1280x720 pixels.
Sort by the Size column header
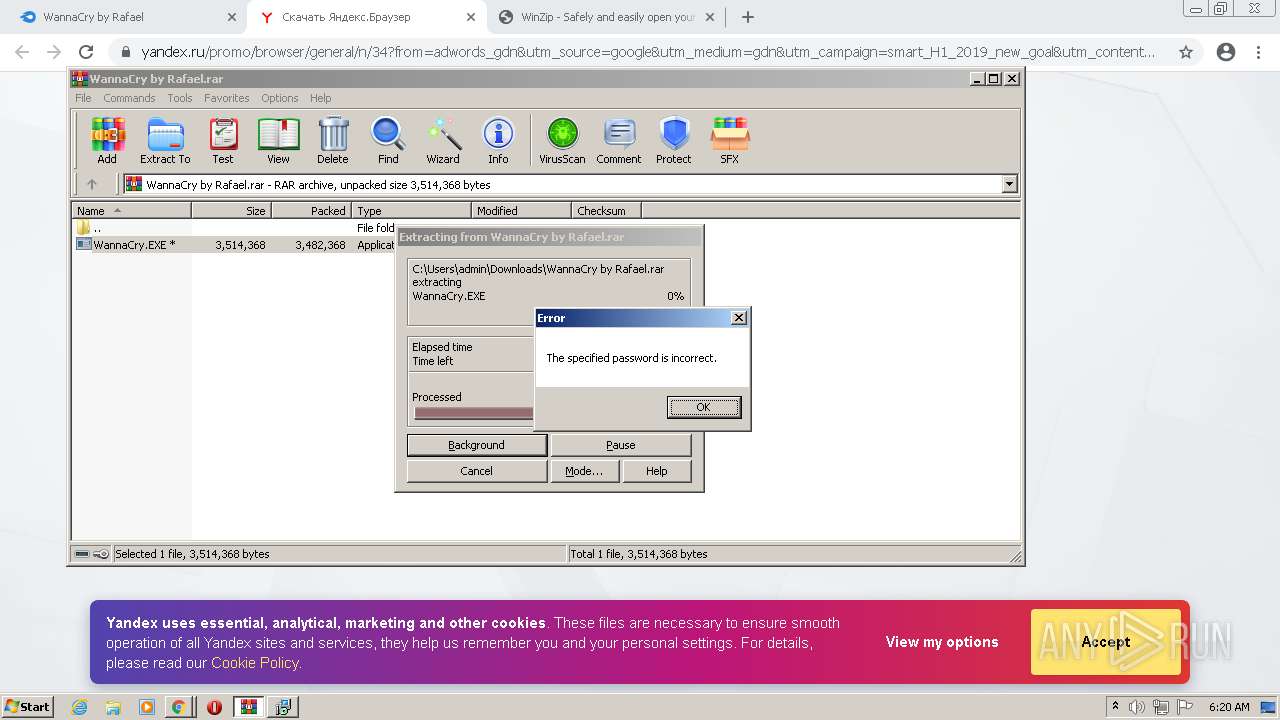click(231, 210)
